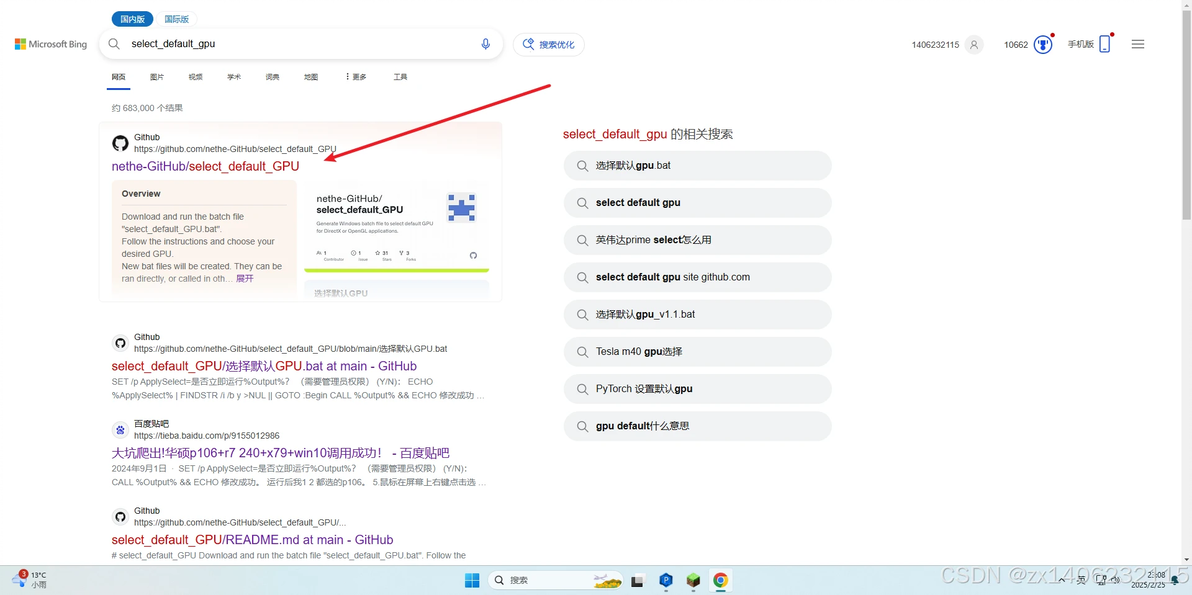
Task: Click the 搜索优化 button
Action: [x=549, y=45]
